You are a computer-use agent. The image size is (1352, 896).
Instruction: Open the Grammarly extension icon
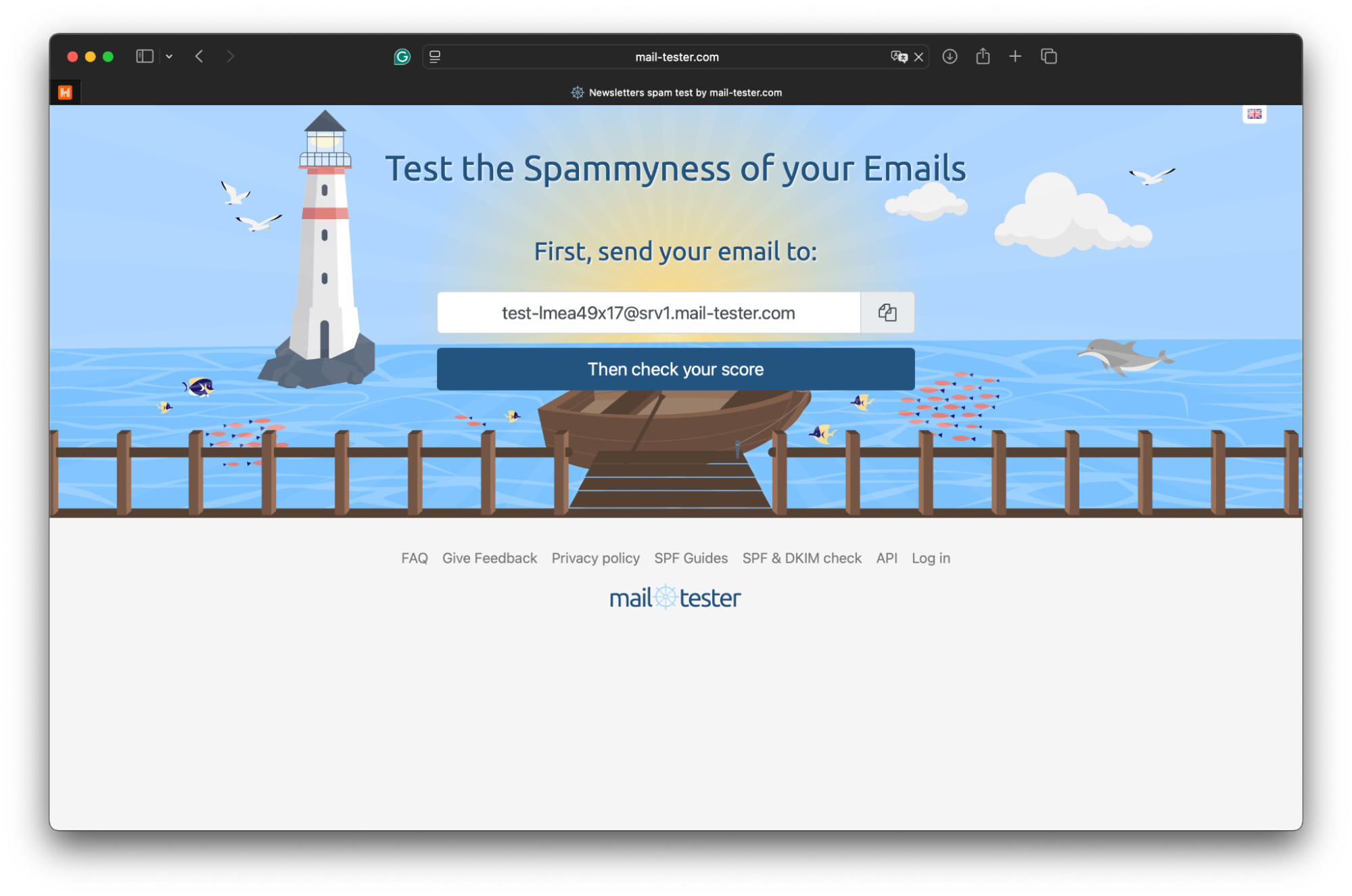402,57
